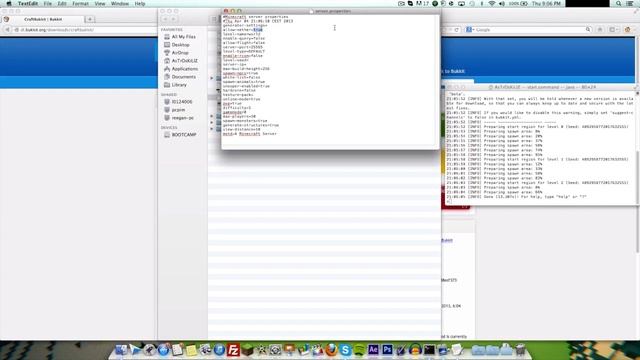Image resolution: width=640 pixels, height=360 pixels.
Task: Open Finder from the Dock
Action: [121, 350]
